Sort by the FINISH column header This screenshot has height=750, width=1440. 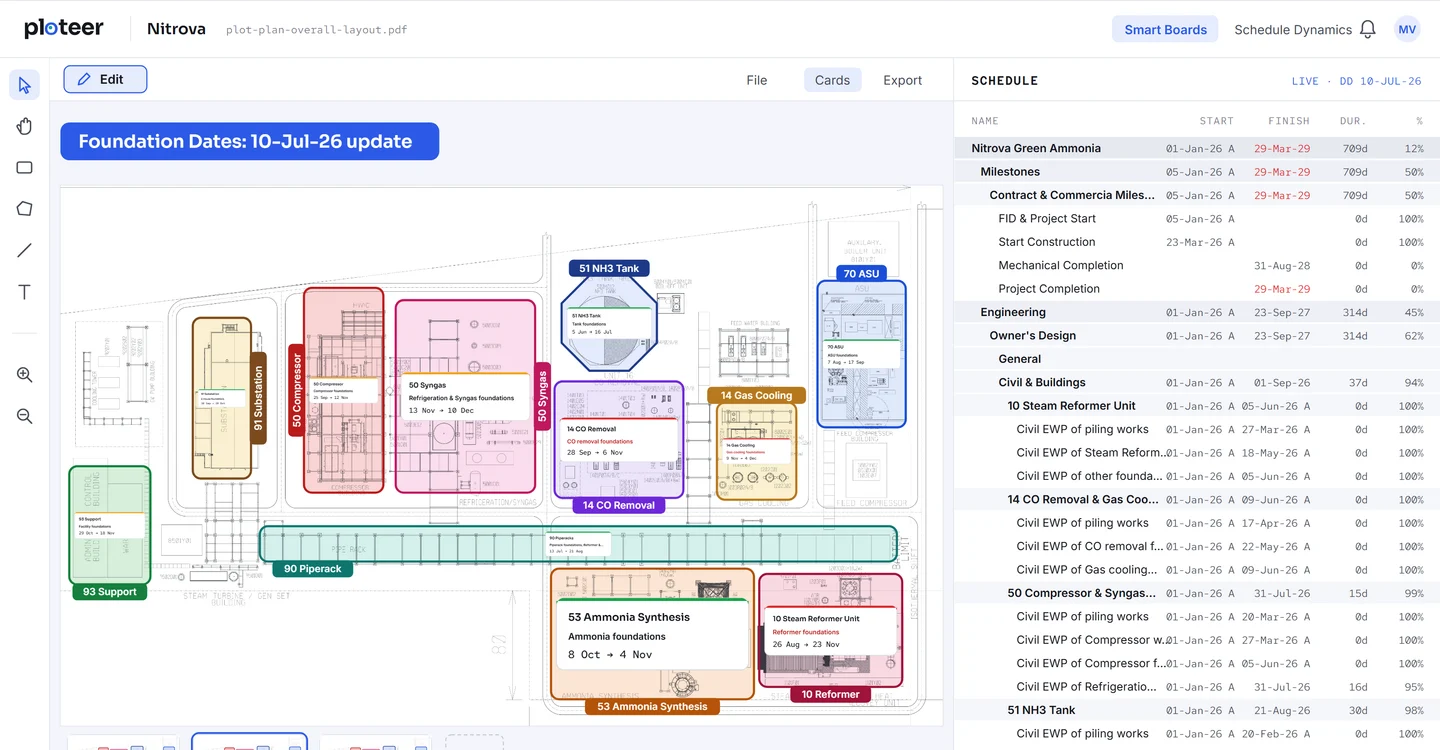(1289, 121)
